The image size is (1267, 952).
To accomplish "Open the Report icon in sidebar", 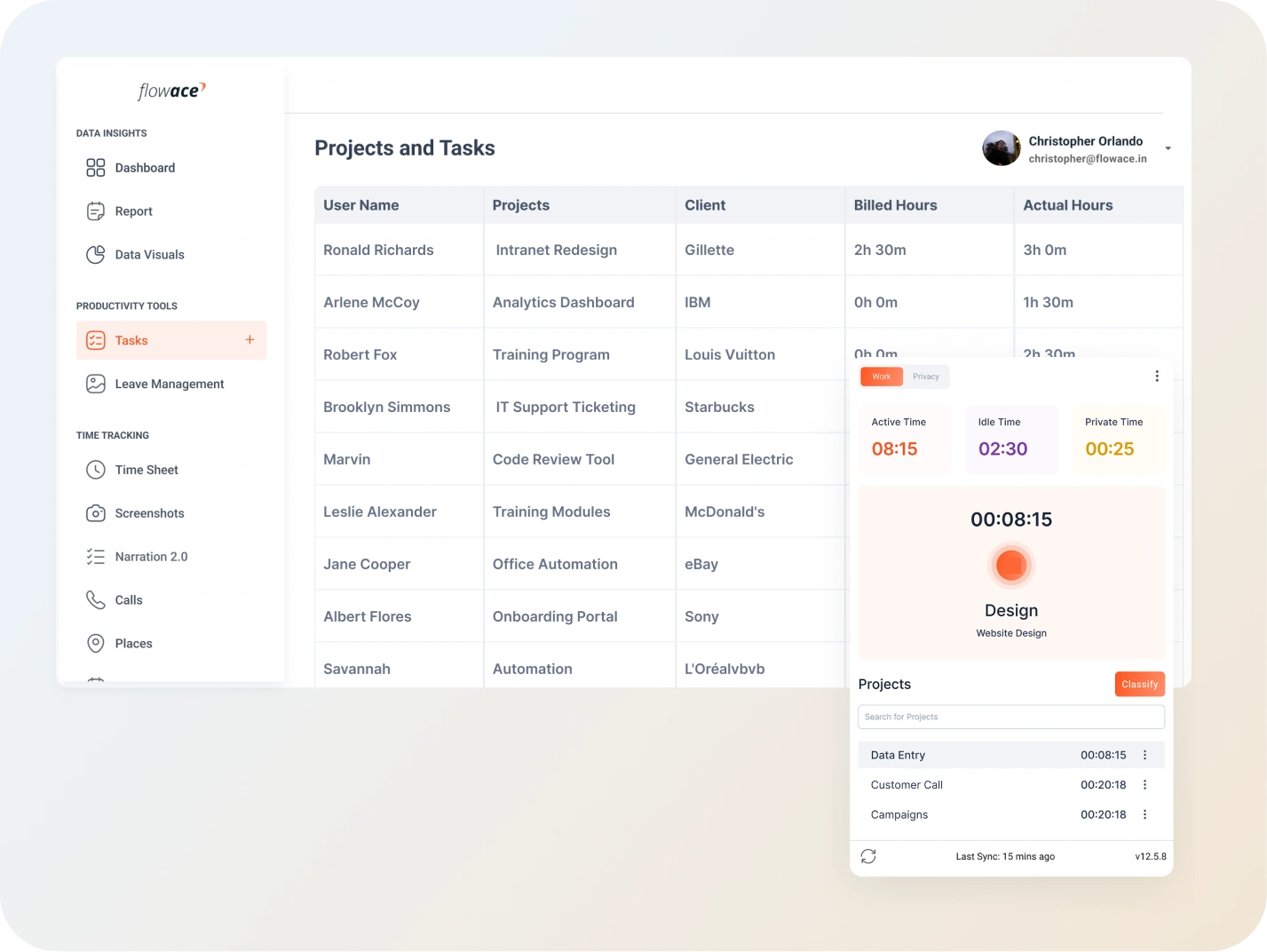I will [95, 211].
